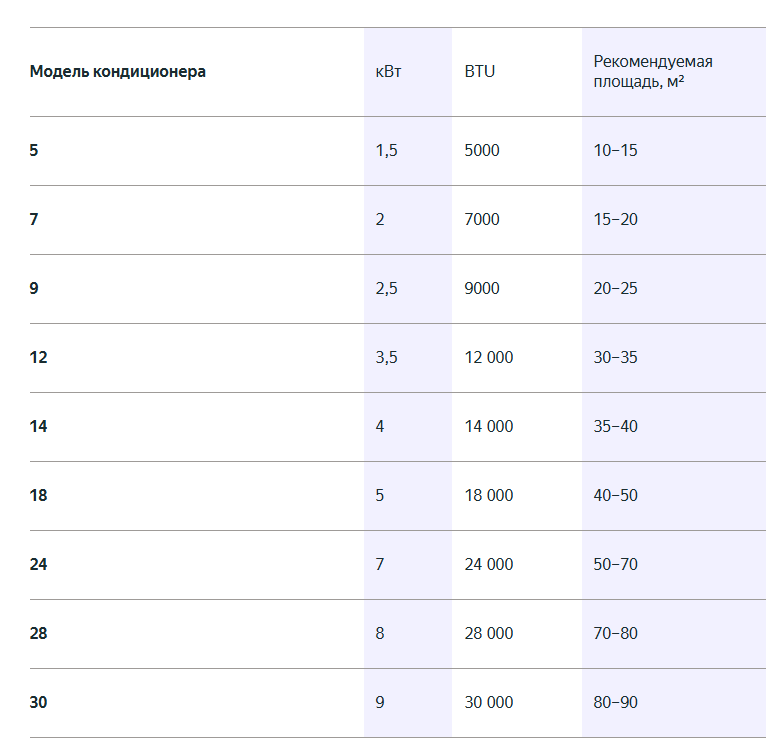
Task: Click model 12 in the first column
Action: pos(38,358)
